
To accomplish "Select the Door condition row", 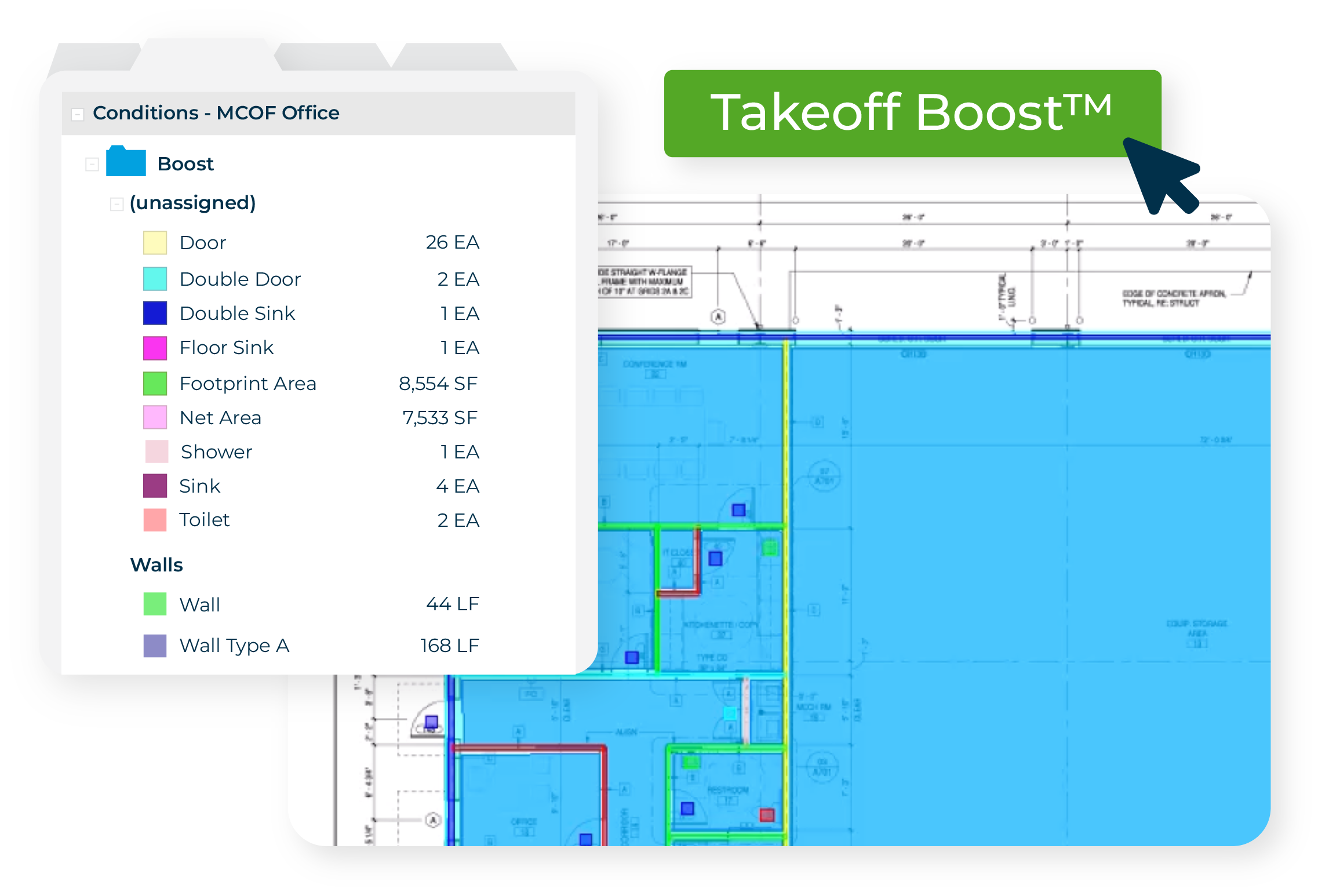I will (x=312, y=242).
